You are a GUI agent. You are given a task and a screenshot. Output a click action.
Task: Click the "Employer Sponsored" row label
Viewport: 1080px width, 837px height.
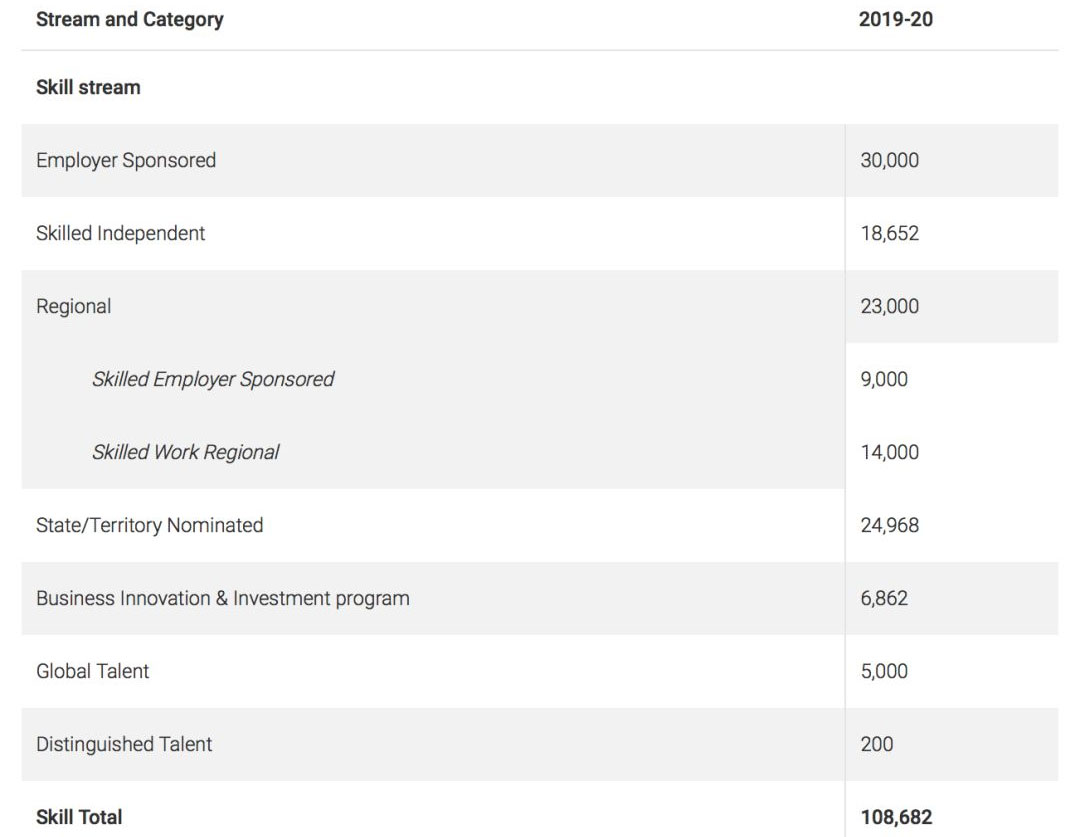126,160
